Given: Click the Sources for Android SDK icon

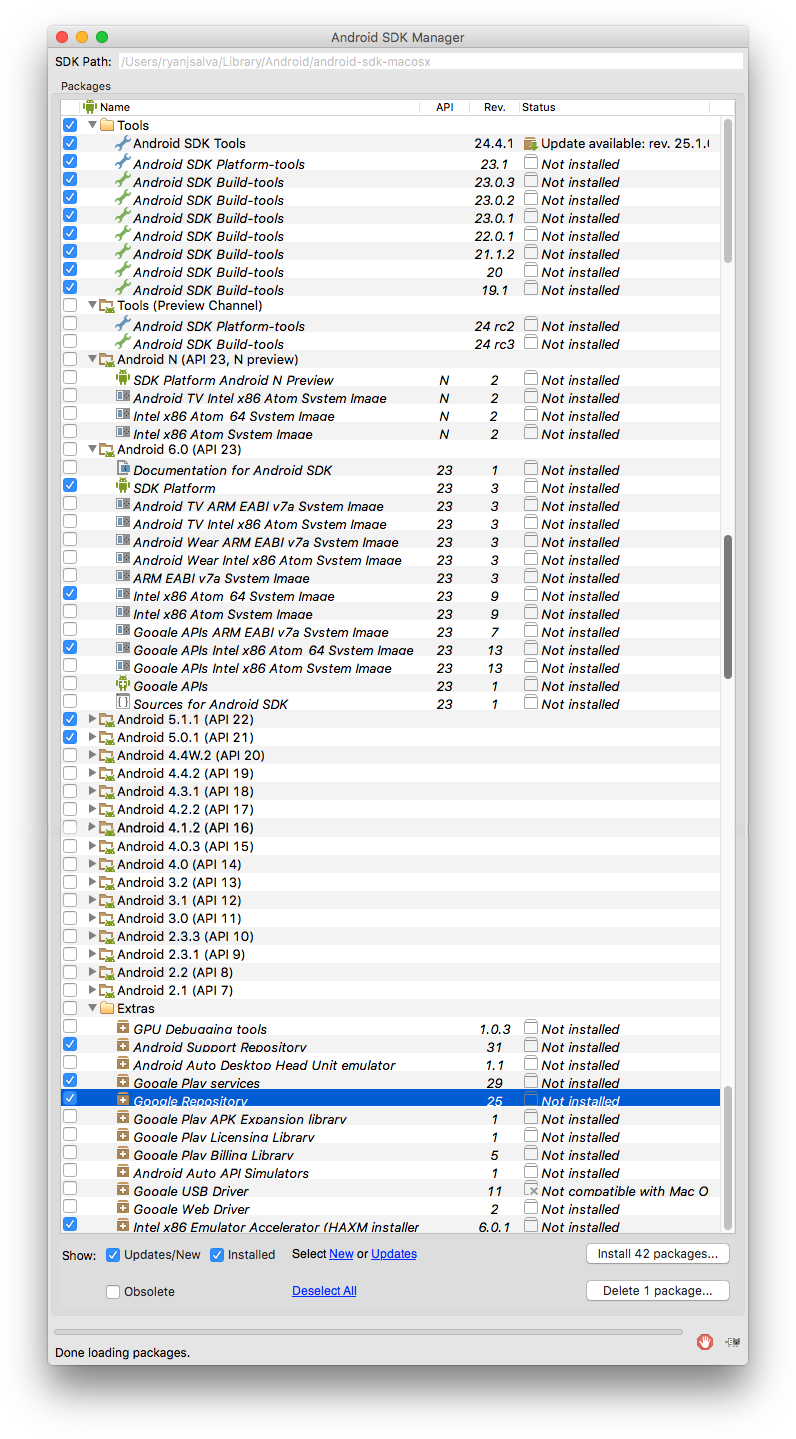Looking at the screenshot, I should pos(123,704).
